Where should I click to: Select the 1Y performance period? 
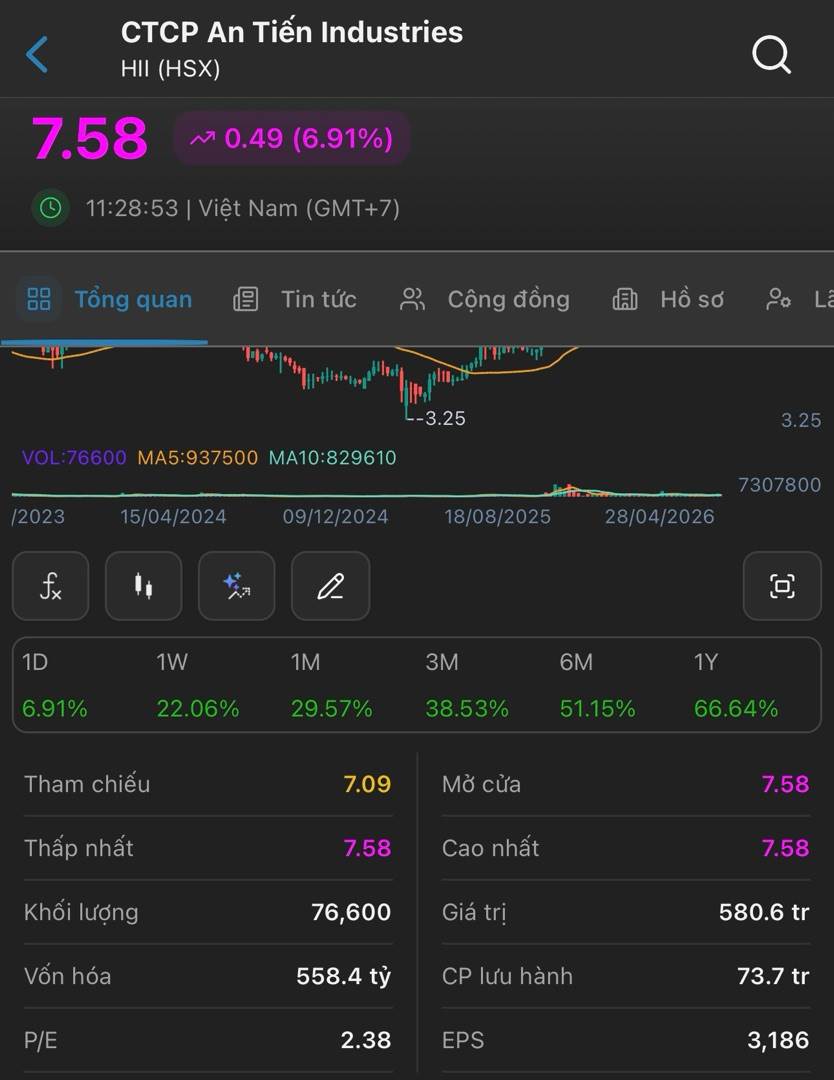[x=736, y=685]
